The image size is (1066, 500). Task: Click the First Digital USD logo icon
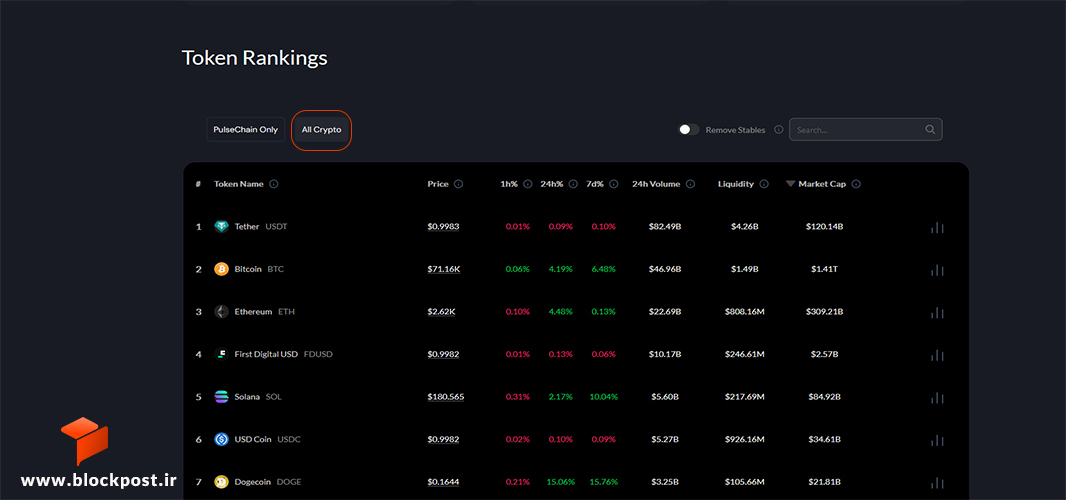click(222, 354)
